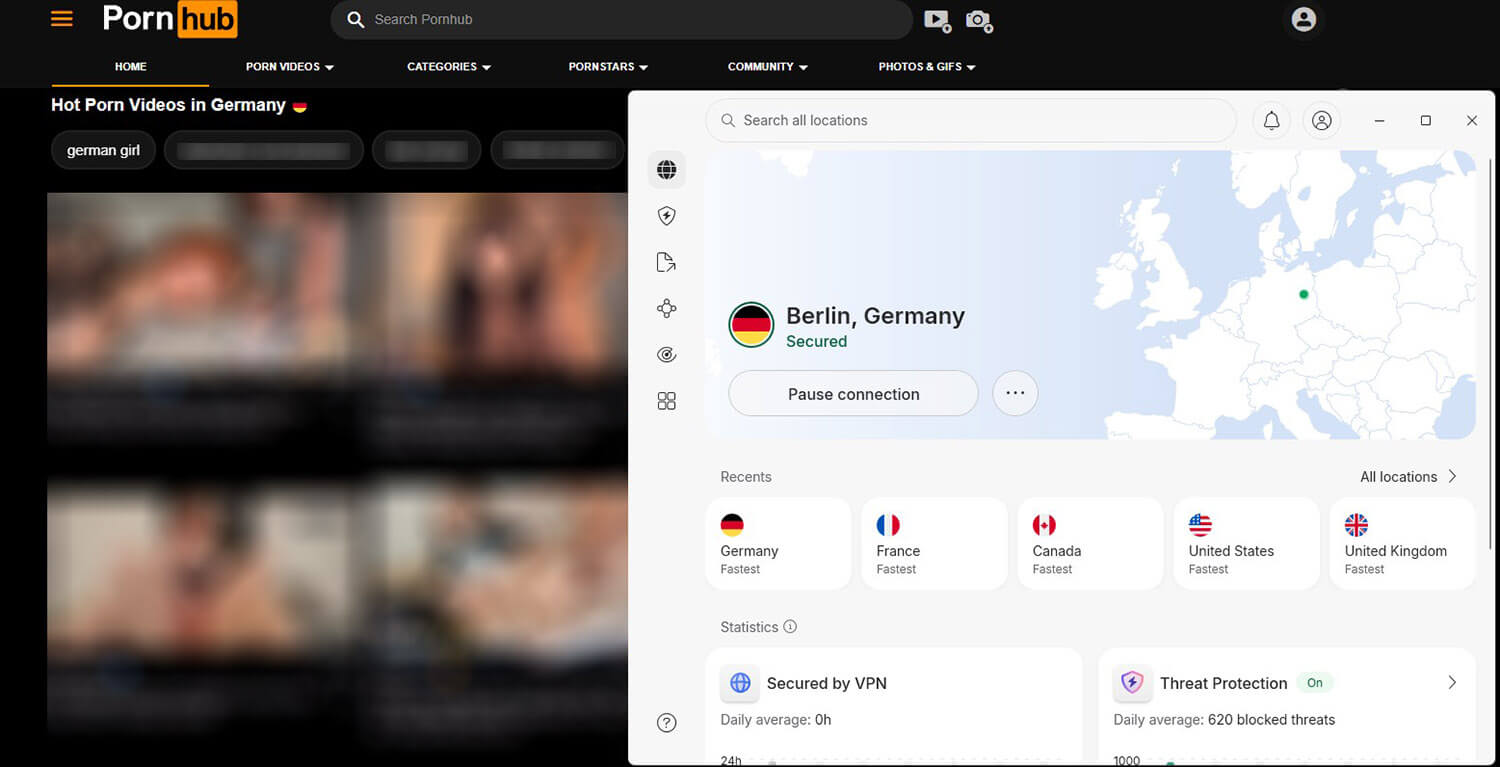This screenshot has width=1500, height=767.
Task: Connect to the France recent location
Action: click(x=934, y=544)
